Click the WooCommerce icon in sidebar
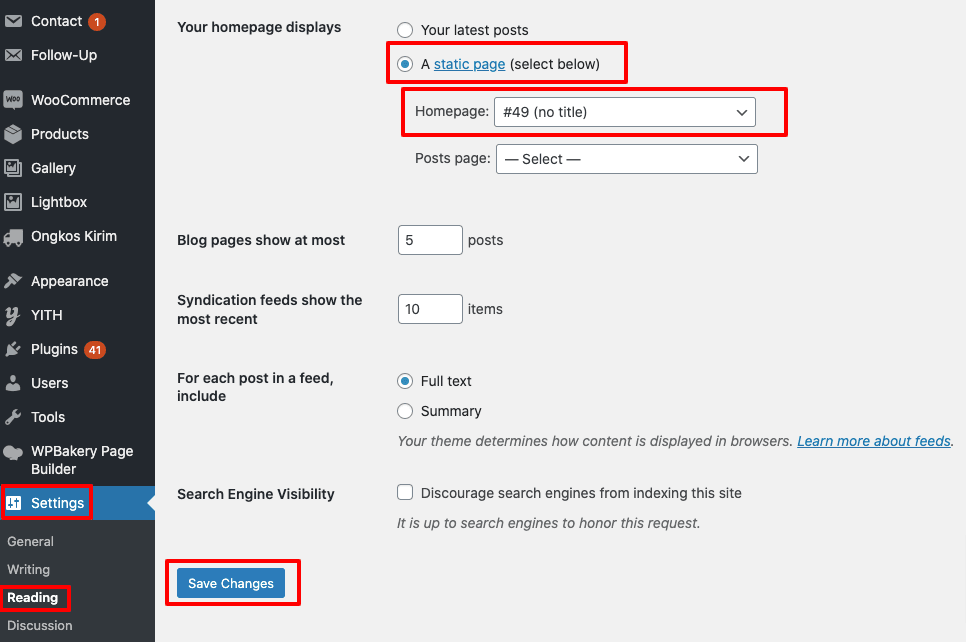This screenshot has width=966, height=642. [x=13, y=100]
